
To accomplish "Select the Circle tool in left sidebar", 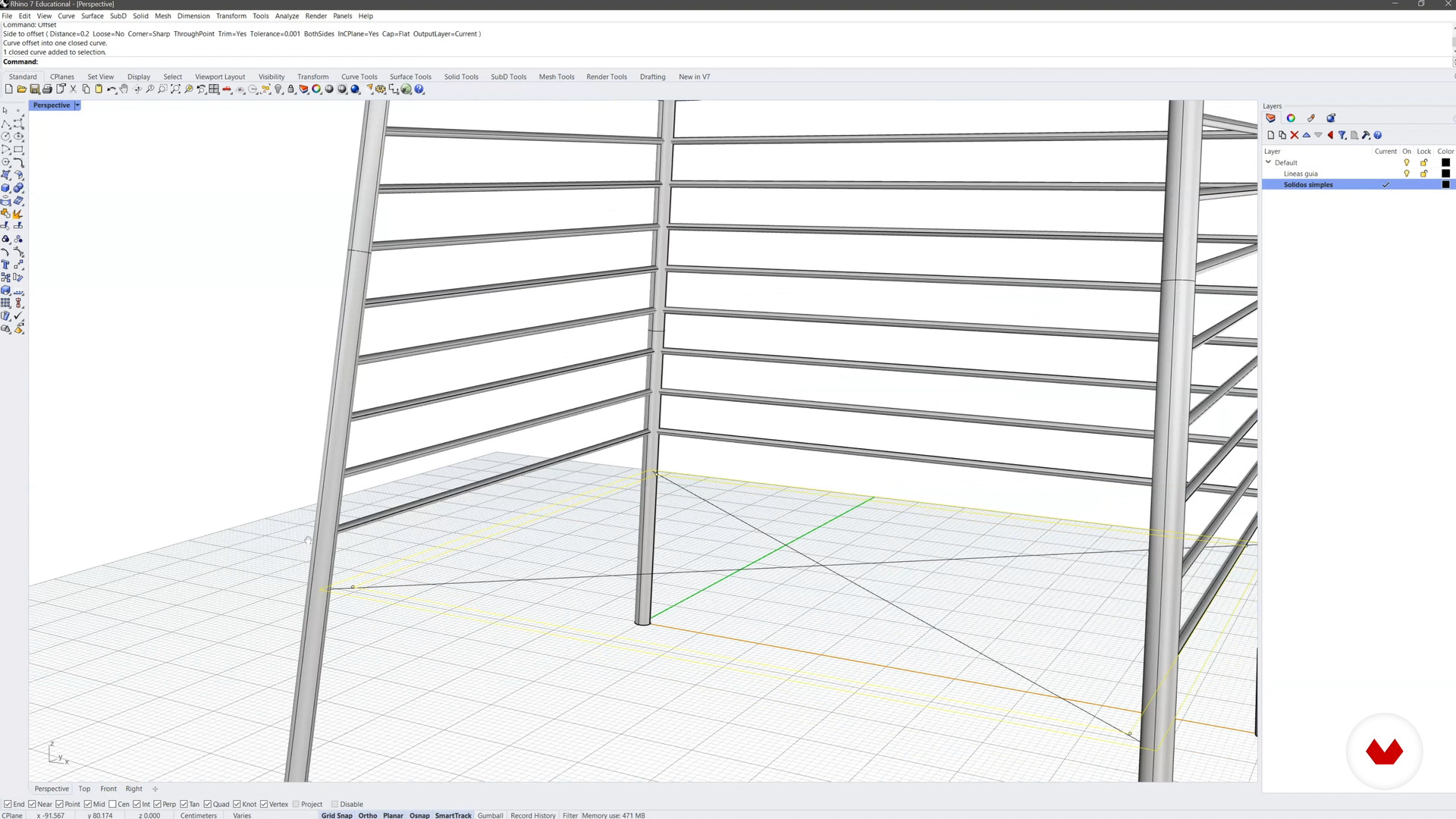I will pyautogui.click(x=5, y=136).
